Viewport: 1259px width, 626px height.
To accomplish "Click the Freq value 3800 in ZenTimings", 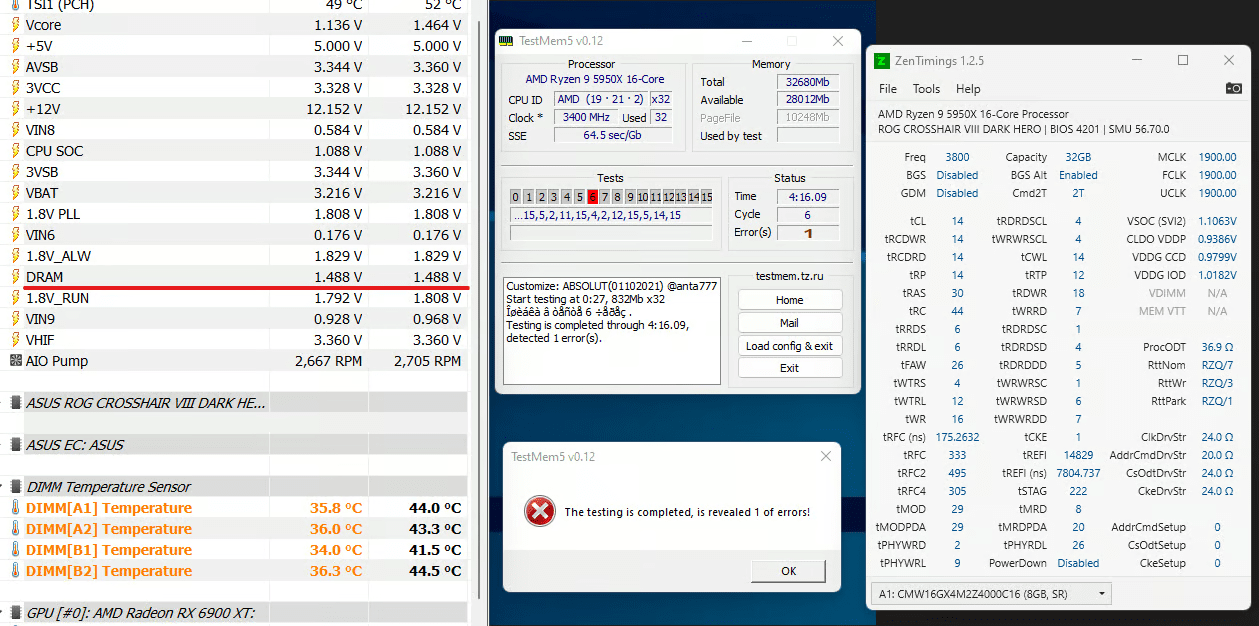I will tap(957, 157).
